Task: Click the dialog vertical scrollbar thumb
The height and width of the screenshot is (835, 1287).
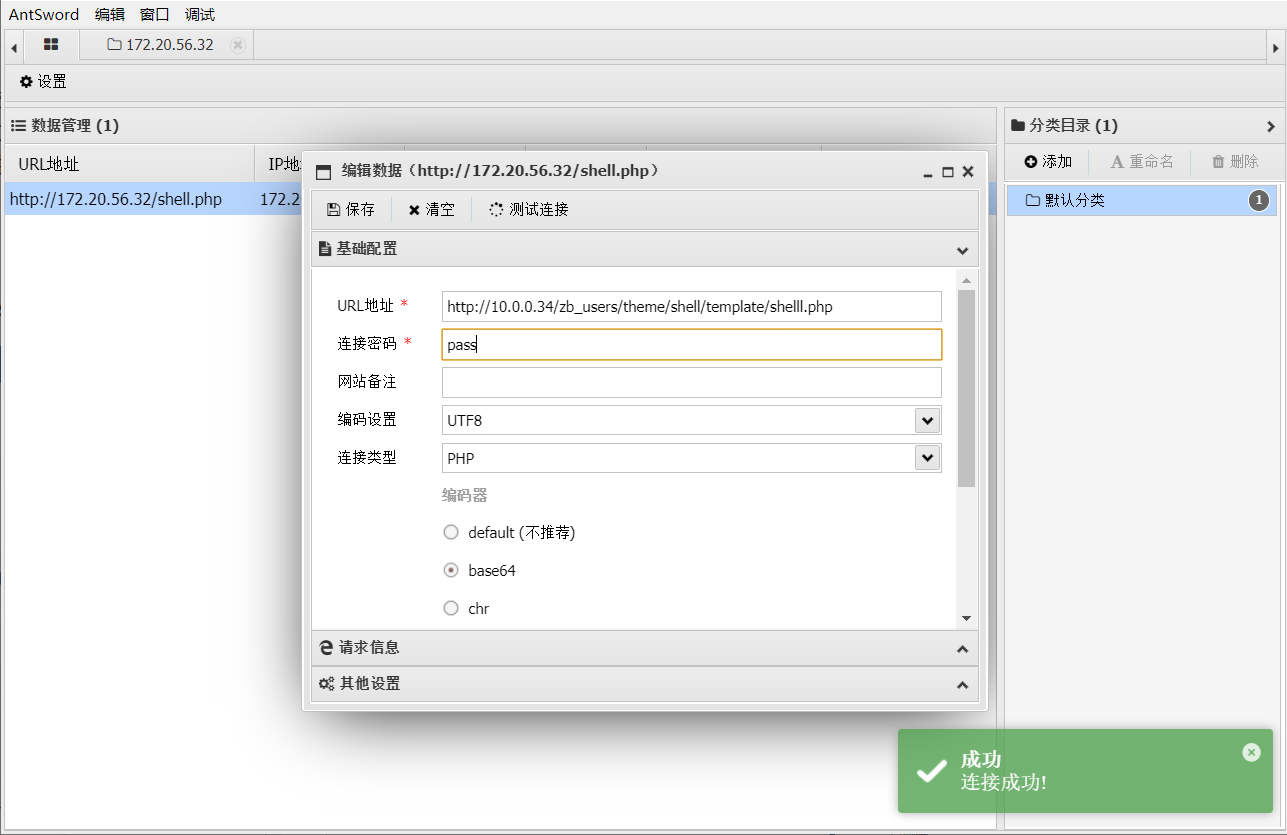Action: pos(966,389)
